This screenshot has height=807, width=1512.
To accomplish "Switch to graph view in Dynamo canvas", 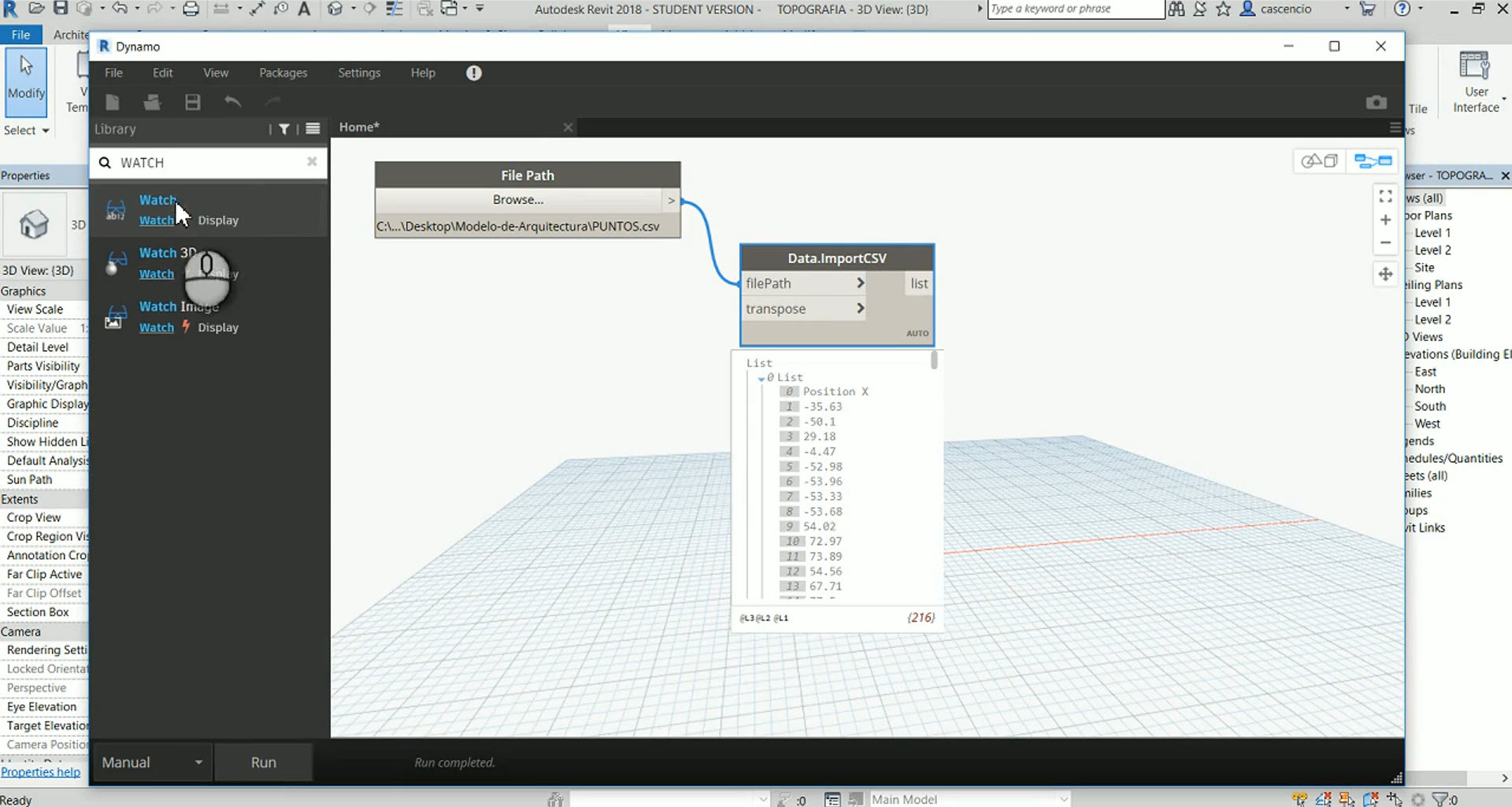I will click(x=1373, y=161).
